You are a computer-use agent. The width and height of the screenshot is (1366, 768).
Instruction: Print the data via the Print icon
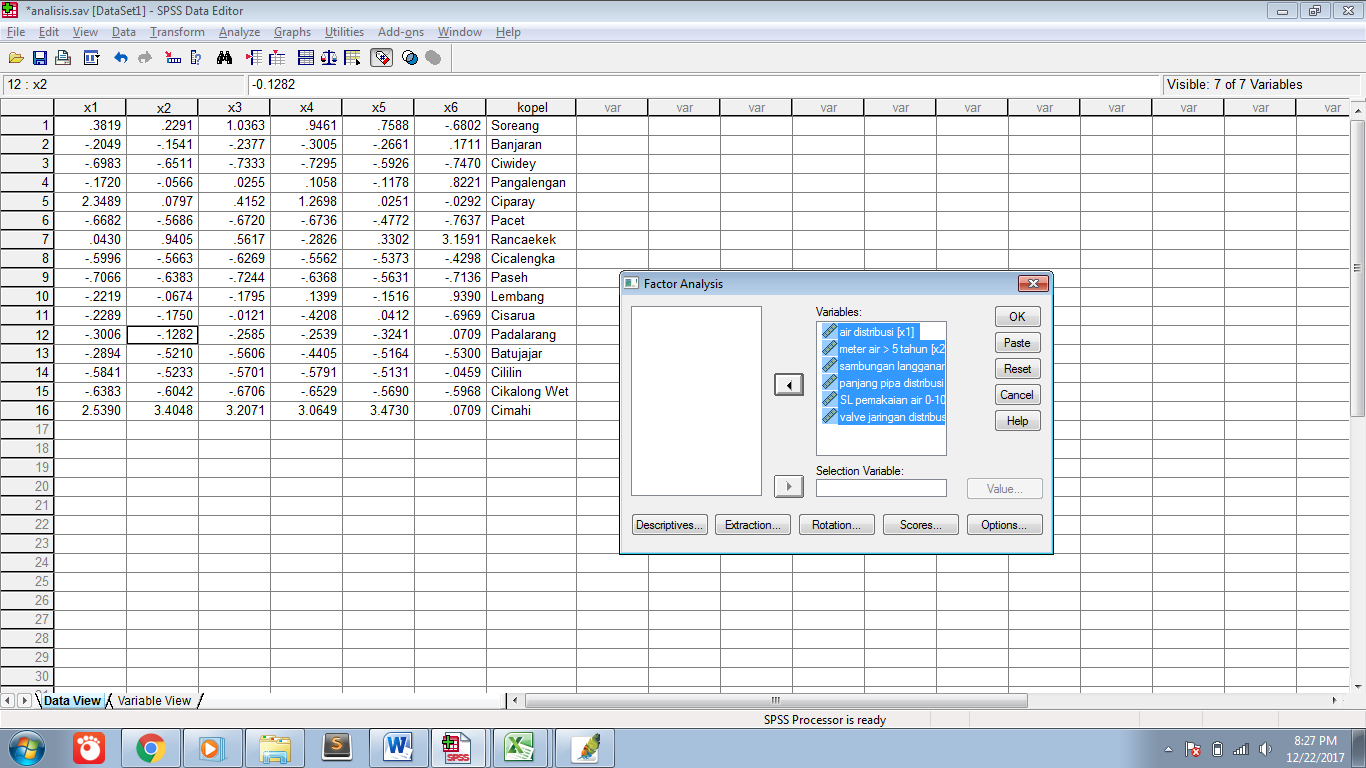(62, 57)
